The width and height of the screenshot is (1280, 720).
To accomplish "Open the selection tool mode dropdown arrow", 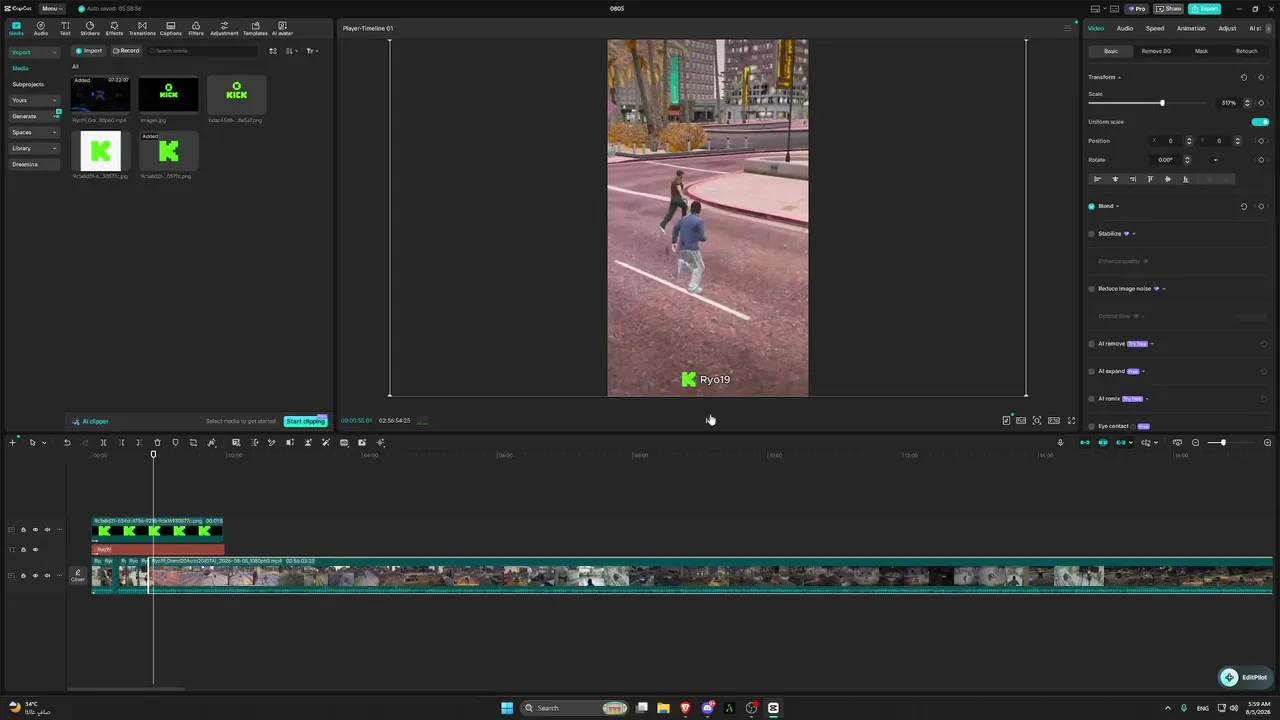I will [x=44, y=442].
